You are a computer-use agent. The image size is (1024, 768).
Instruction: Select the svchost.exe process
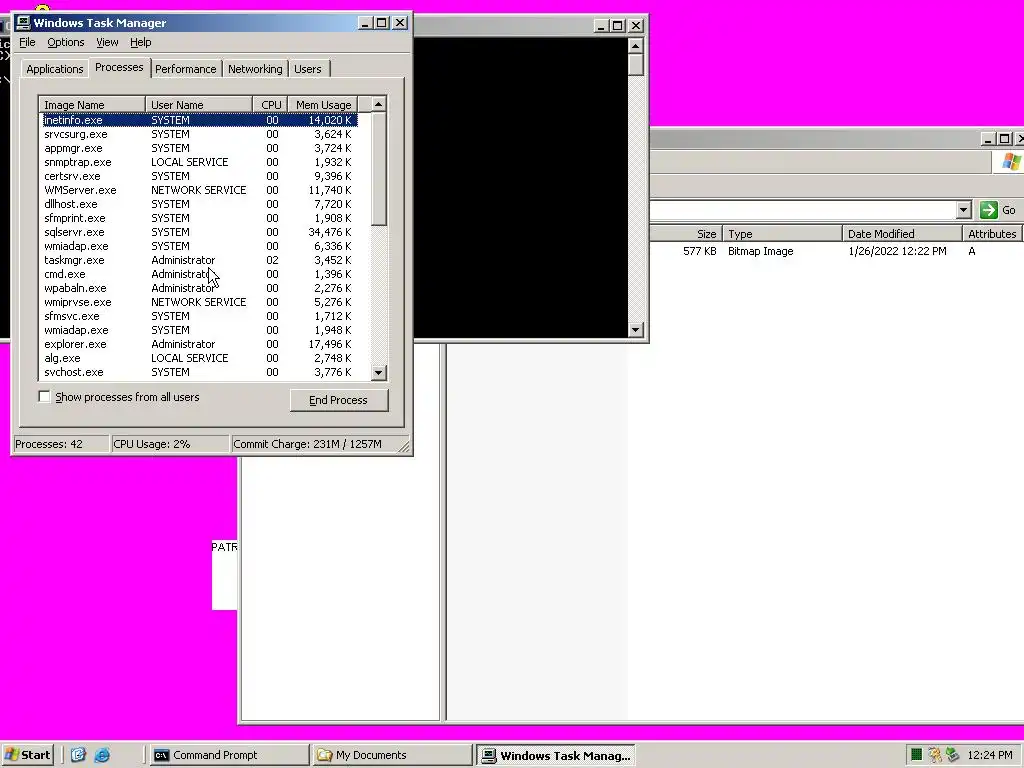(x=74, y=372)
